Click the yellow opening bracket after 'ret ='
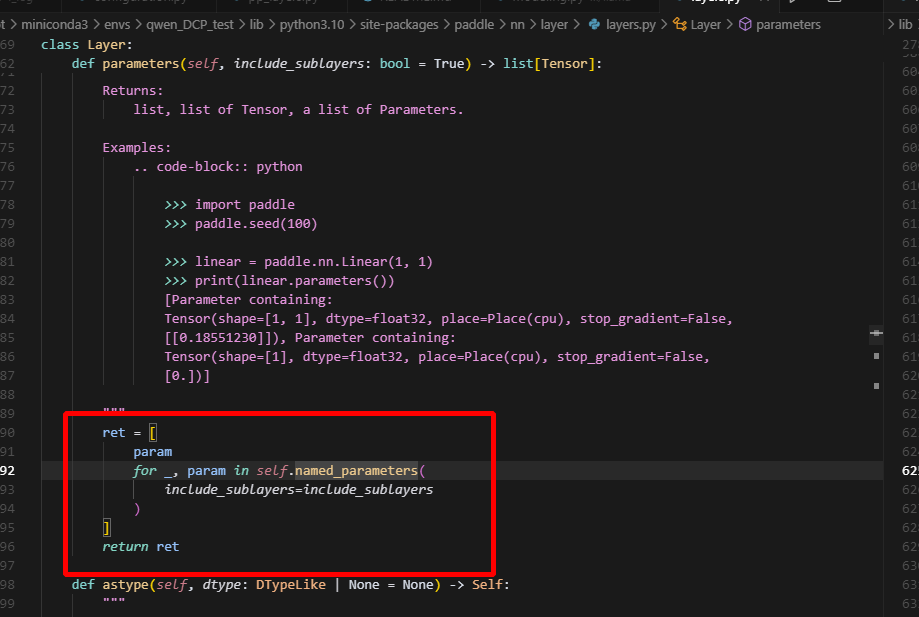This screenshot has height=617, width=919. point(153,433)
